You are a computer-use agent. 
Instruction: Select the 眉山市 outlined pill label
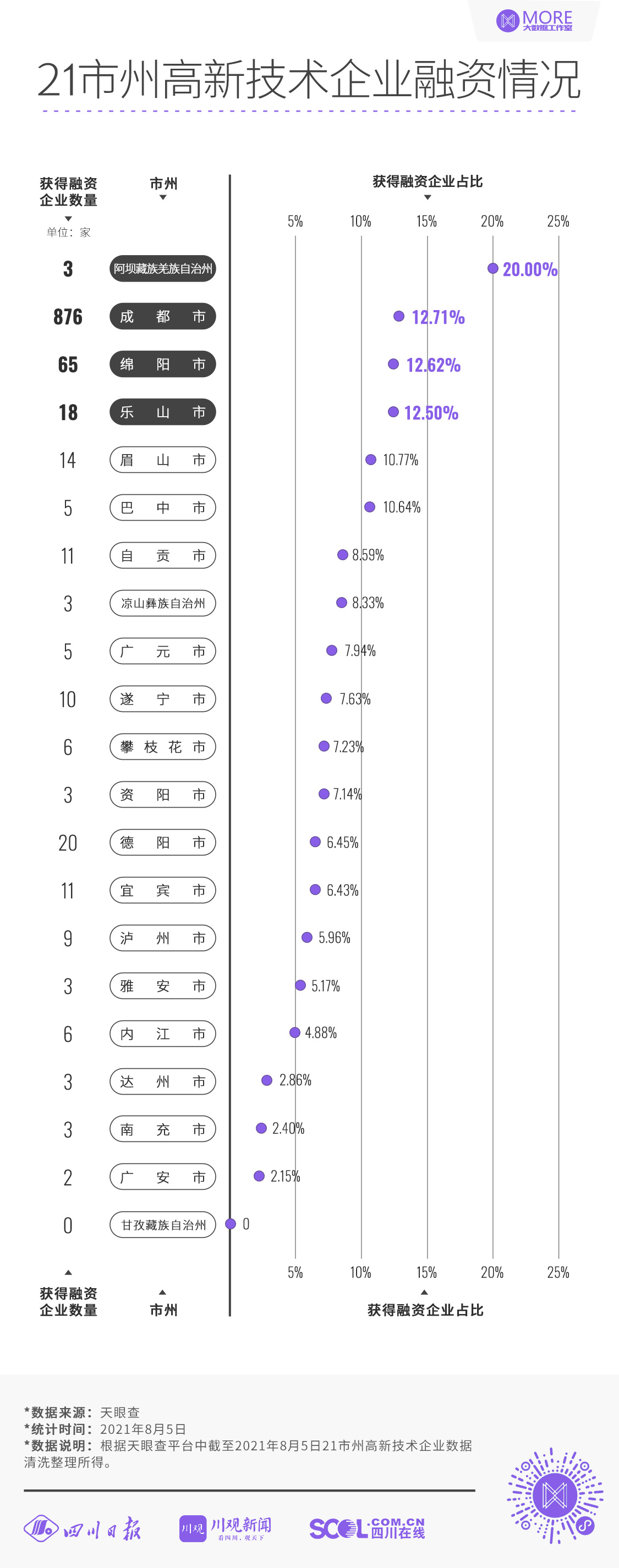click(x=163, y=460)
